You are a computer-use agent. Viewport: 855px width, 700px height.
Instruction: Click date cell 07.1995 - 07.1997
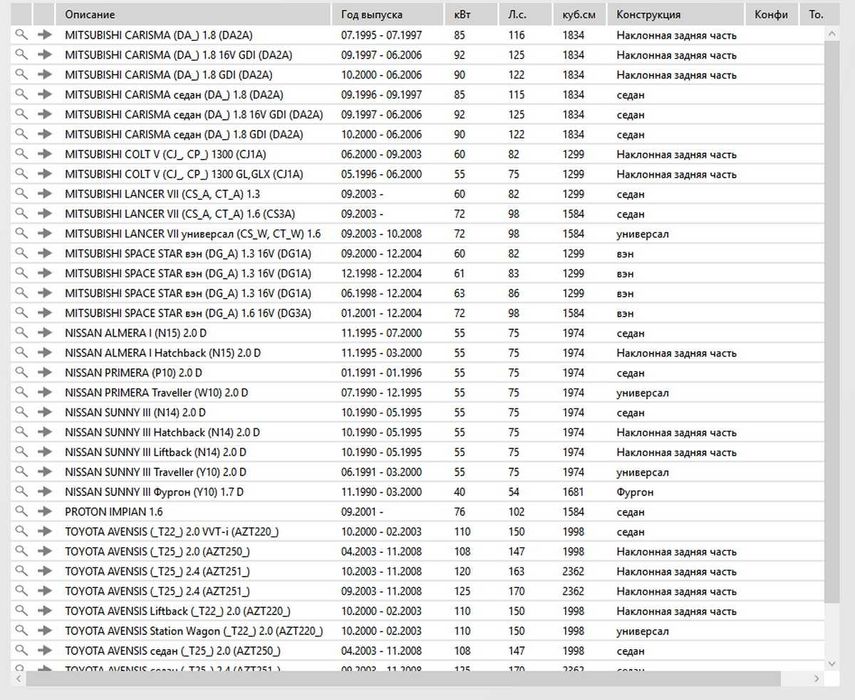pos(381,35)
